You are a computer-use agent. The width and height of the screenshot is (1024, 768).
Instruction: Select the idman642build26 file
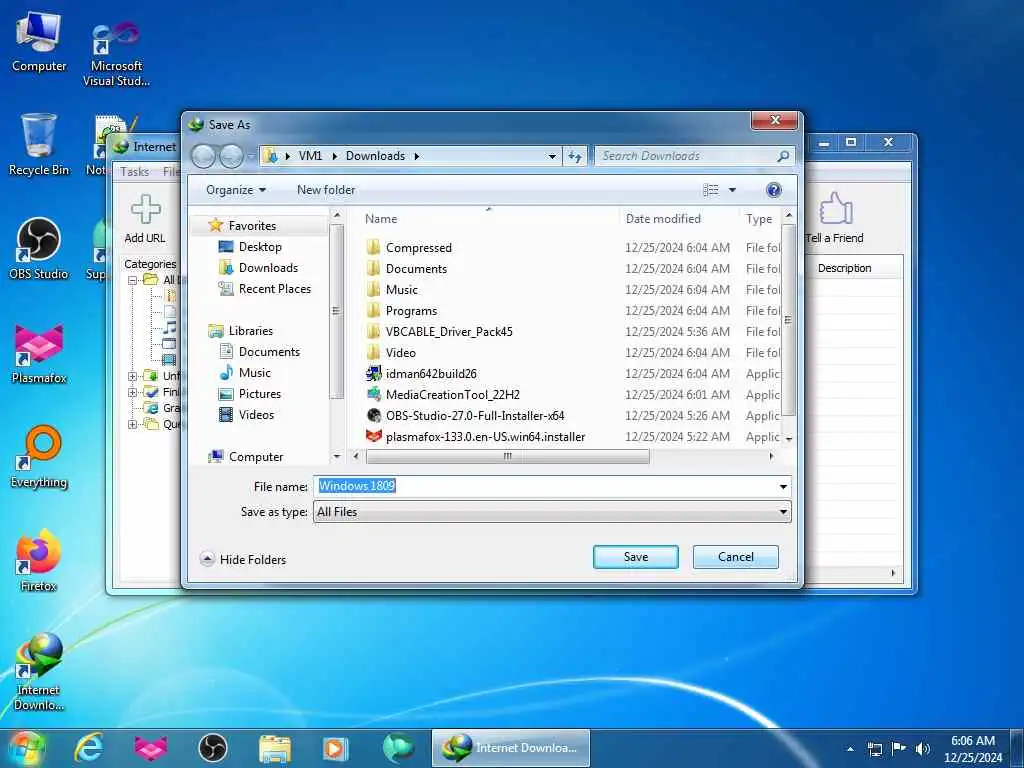pyautogui.click(x=421, y=374)
